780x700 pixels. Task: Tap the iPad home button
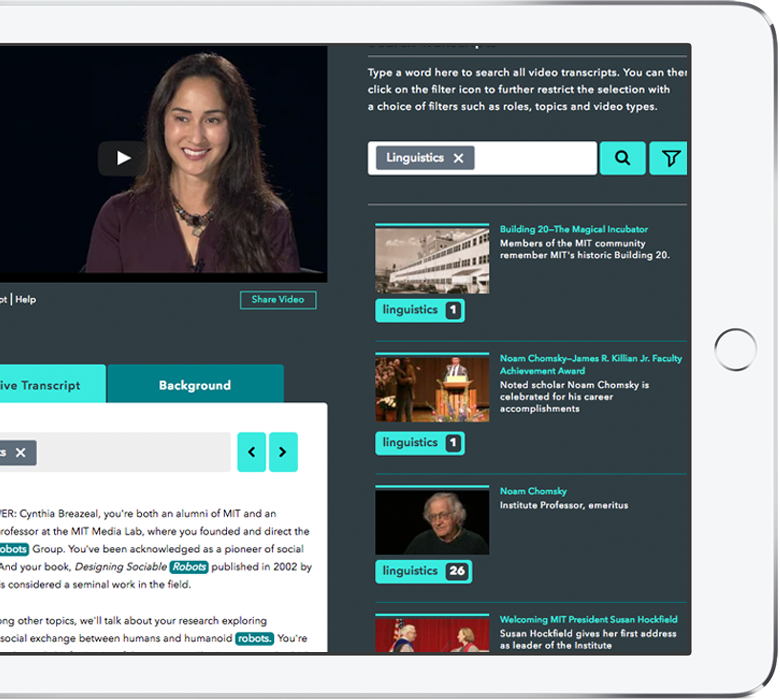click(735, 349)
